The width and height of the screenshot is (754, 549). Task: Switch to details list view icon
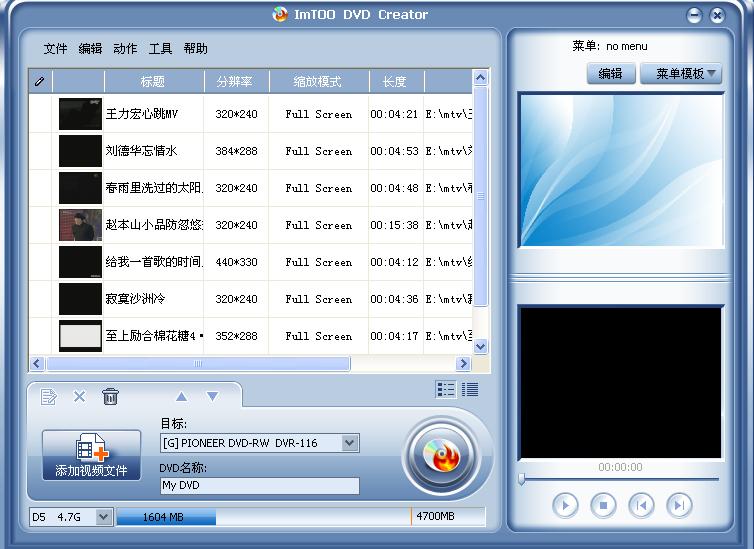(470, 389)
